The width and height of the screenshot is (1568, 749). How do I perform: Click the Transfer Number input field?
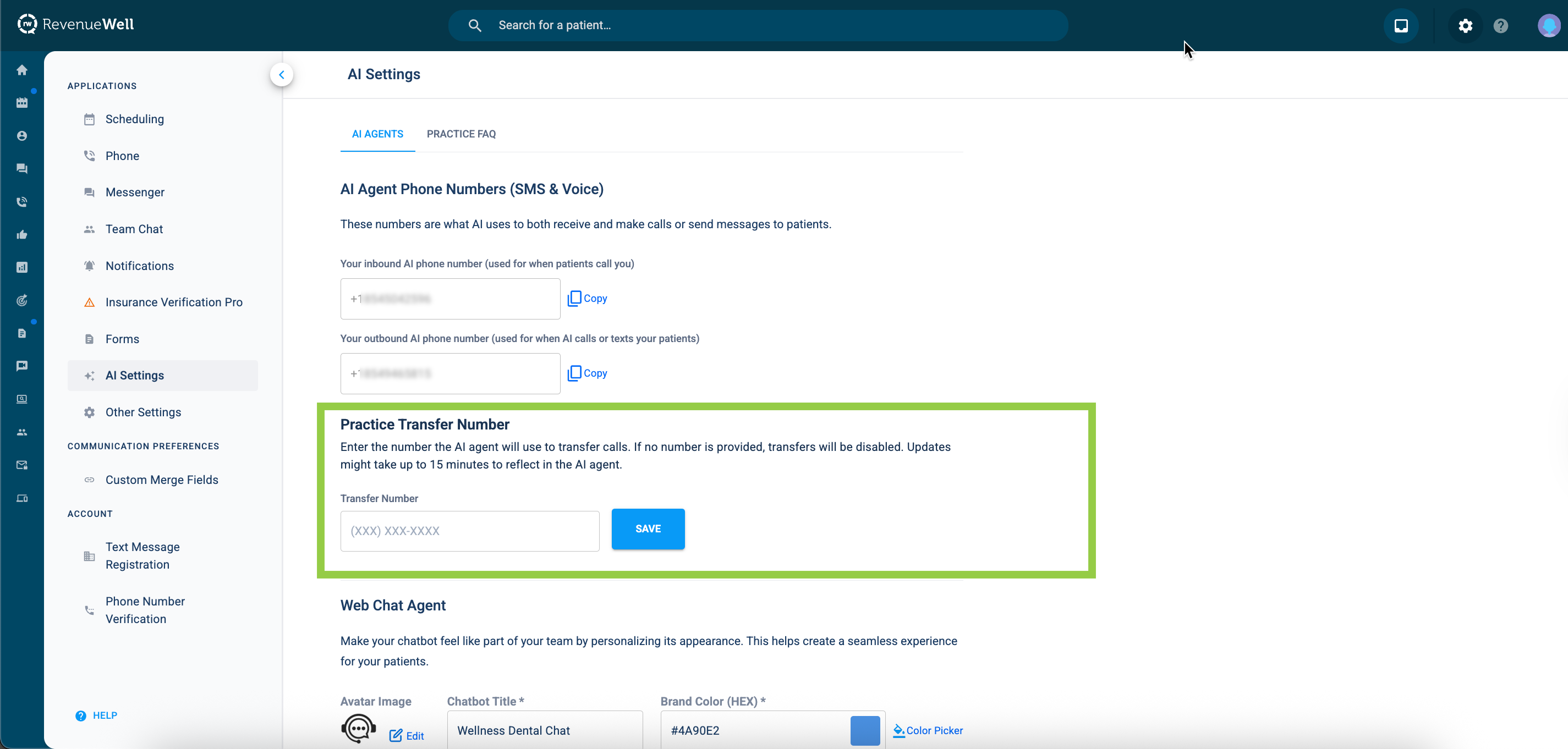[469, 531]
